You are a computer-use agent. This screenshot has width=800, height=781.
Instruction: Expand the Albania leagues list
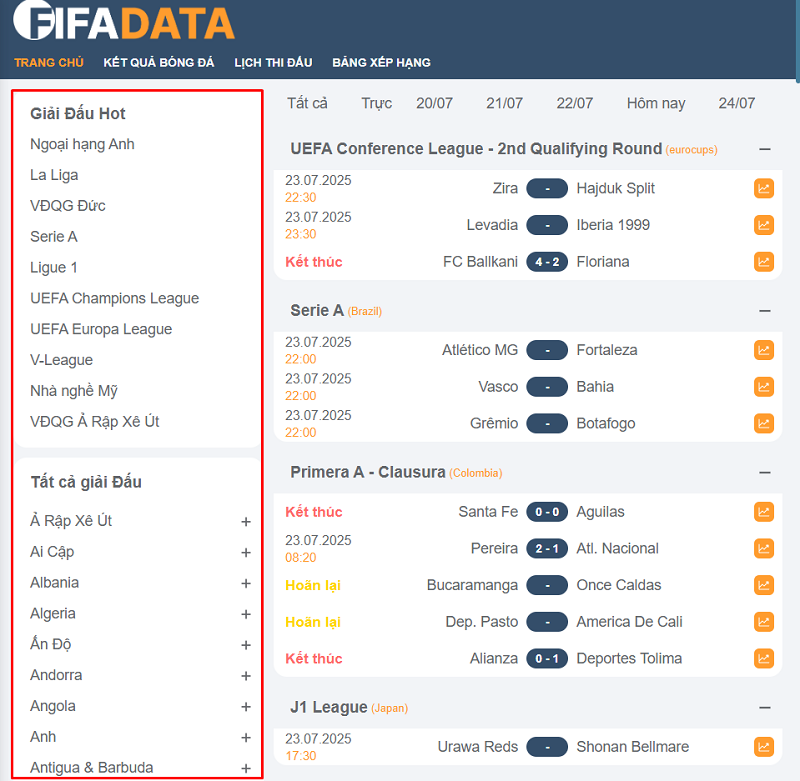(x=245, y=583)
